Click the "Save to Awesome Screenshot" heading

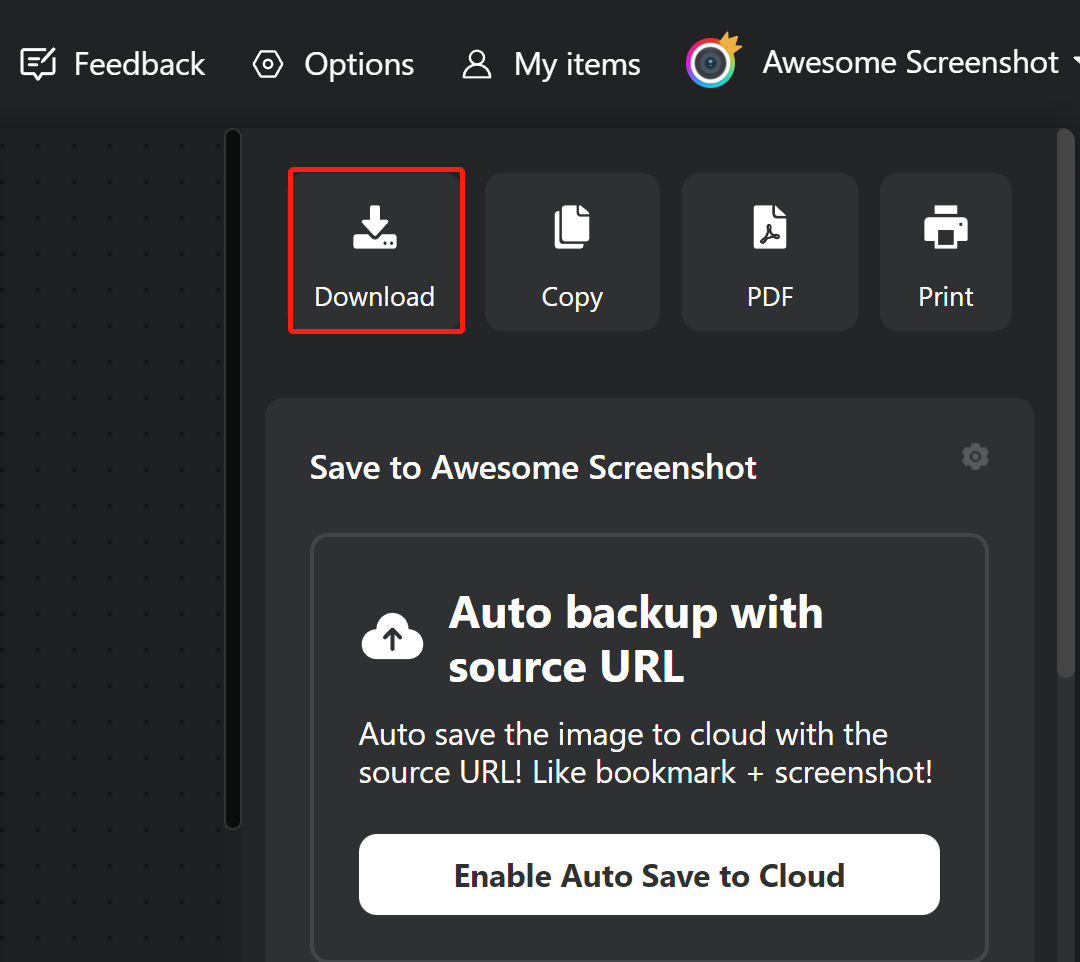coord(533,468)
